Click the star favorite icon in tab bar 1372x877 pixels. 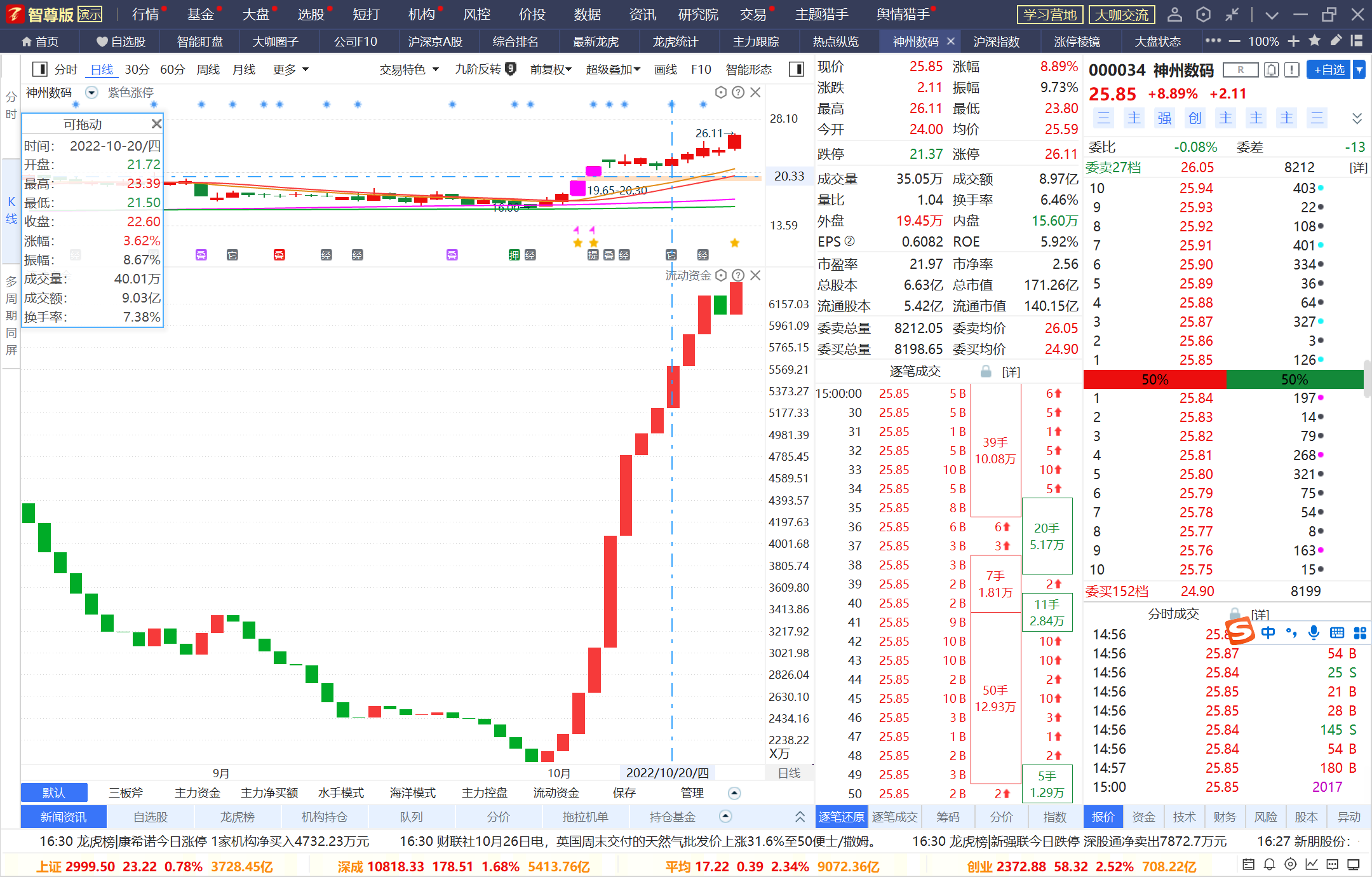click(x=1315, y=41)
